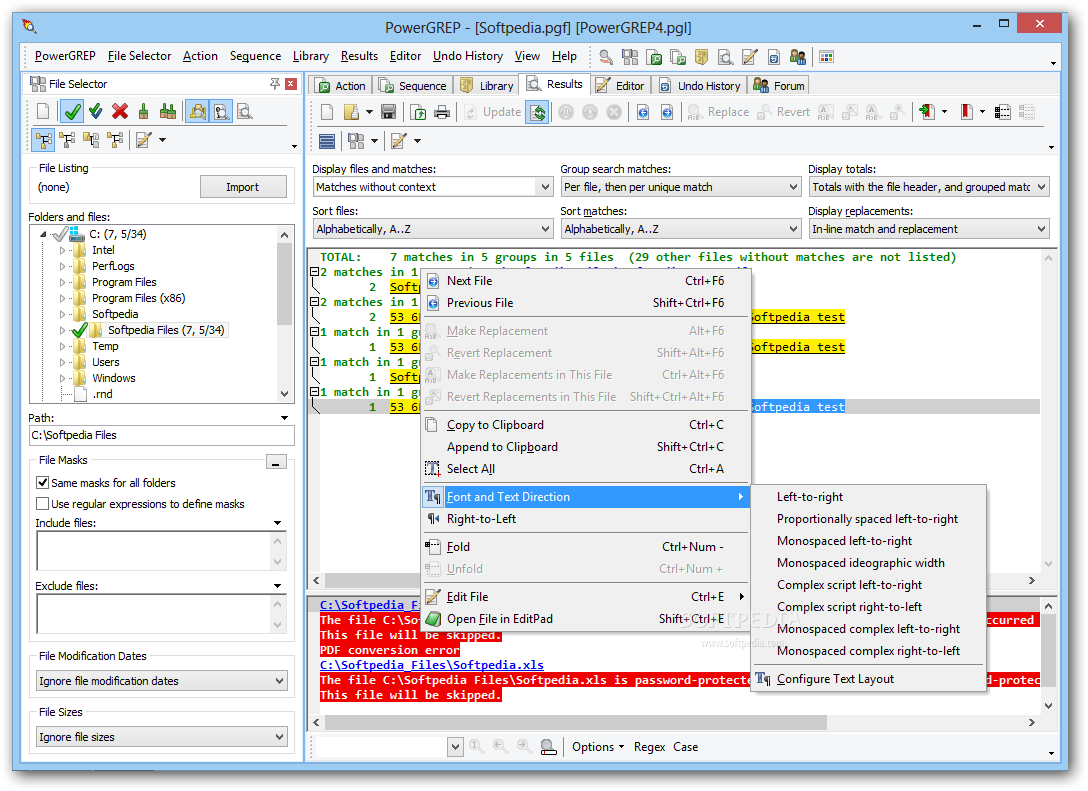Select the first folder tree view icon in File Selector
The image size is (1088, 791).
click(44, 140)
